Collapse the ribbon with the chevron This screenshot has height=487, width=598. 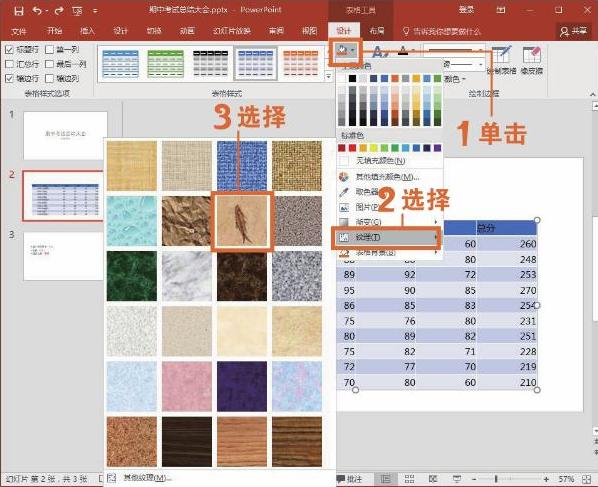point(592,94)
